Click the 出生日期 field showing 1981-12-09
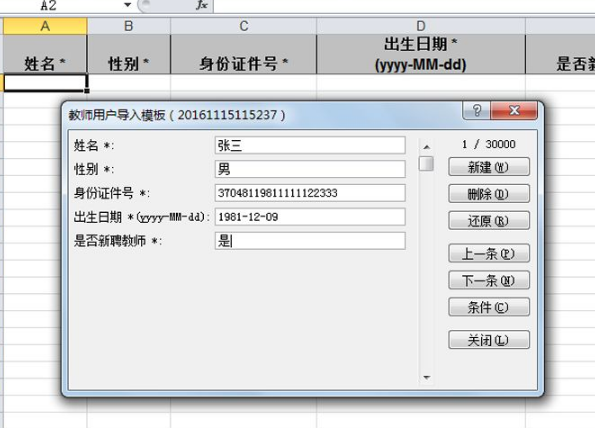 click(x=310, y=217)
